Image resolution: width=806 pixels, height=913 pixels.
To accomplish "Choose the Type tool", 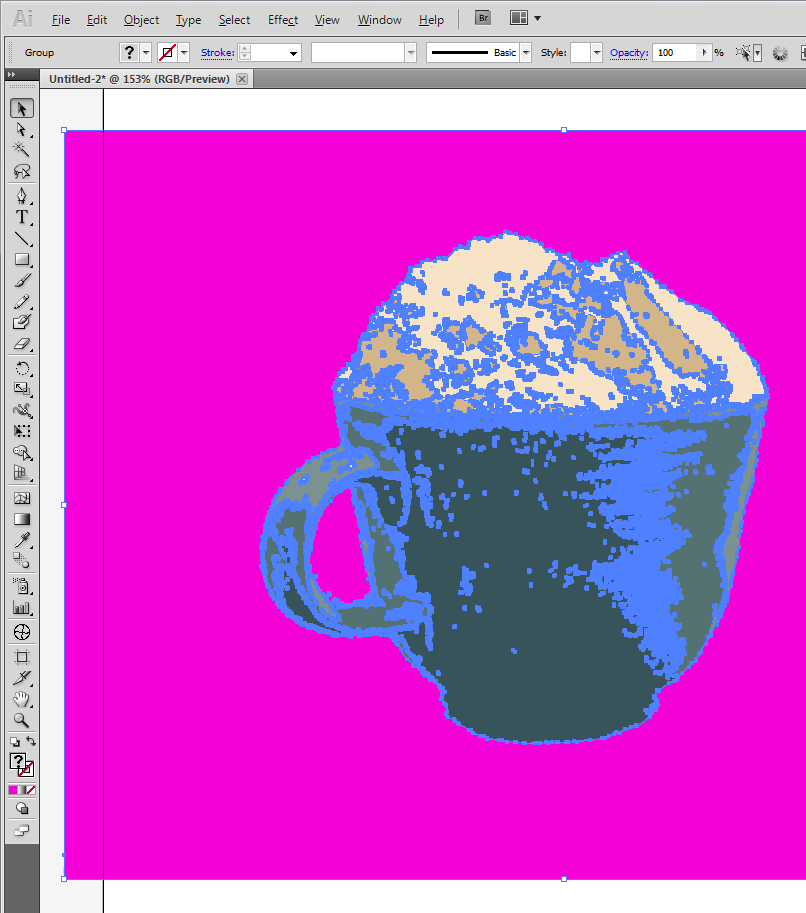I will click(x=21, y=217).
